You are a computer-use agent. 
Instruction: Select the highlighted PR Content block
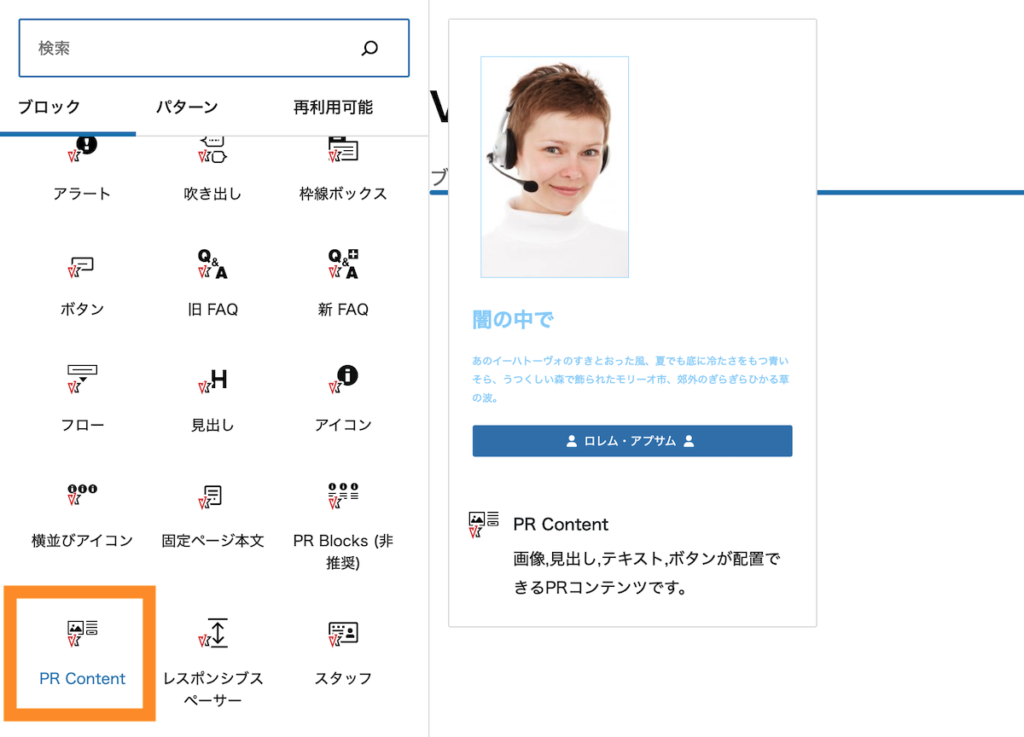[82, 652]
